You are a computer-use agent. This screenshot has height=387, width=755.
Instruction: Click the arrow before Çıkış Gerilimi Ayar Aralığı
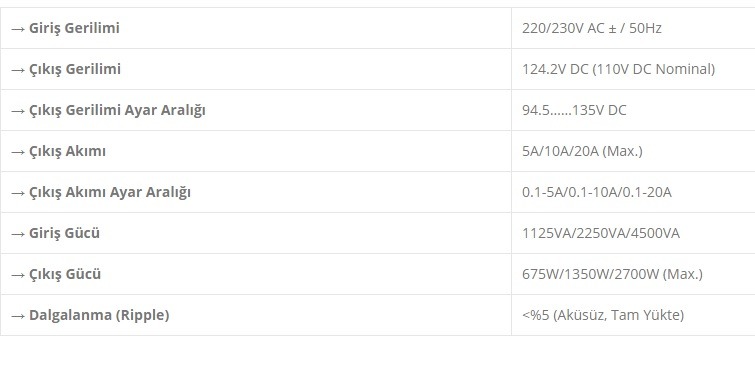coord(18,111)
